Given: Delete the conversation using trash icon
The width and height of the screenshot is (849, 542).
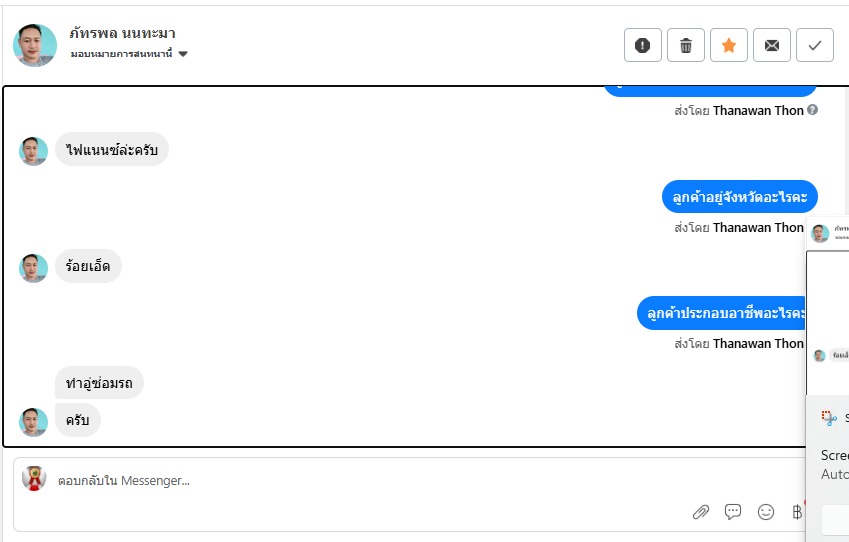Looking at the screenshot, I should [x=686, y=45].
